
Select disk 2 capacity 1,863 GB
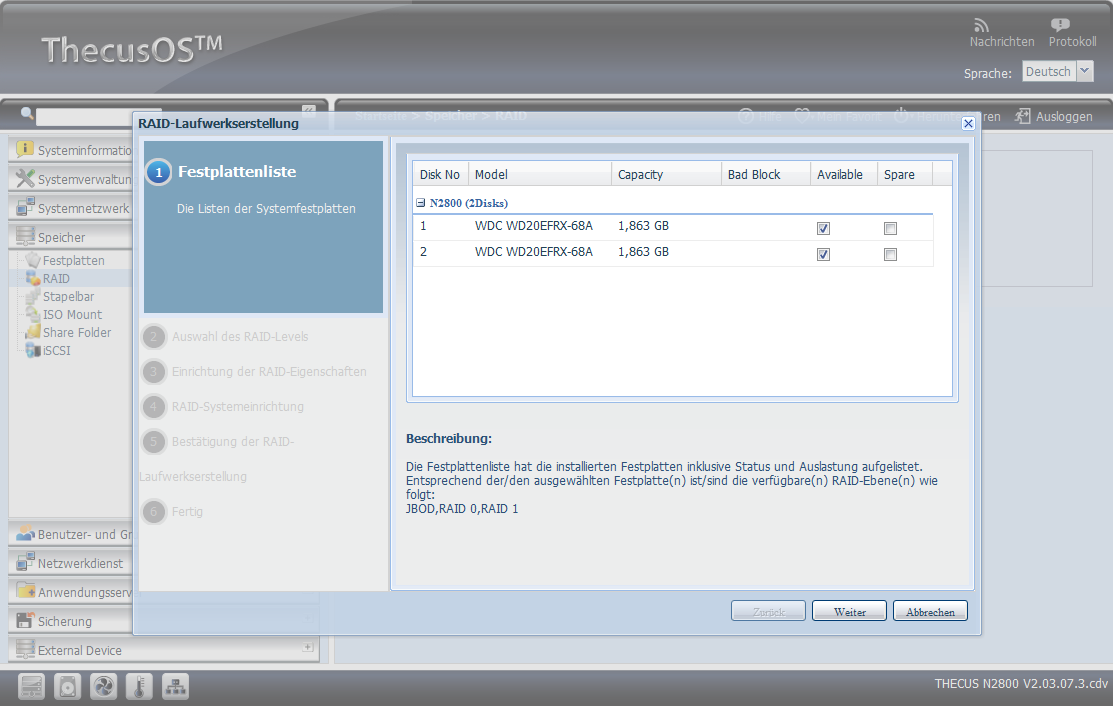click(643, 252)
